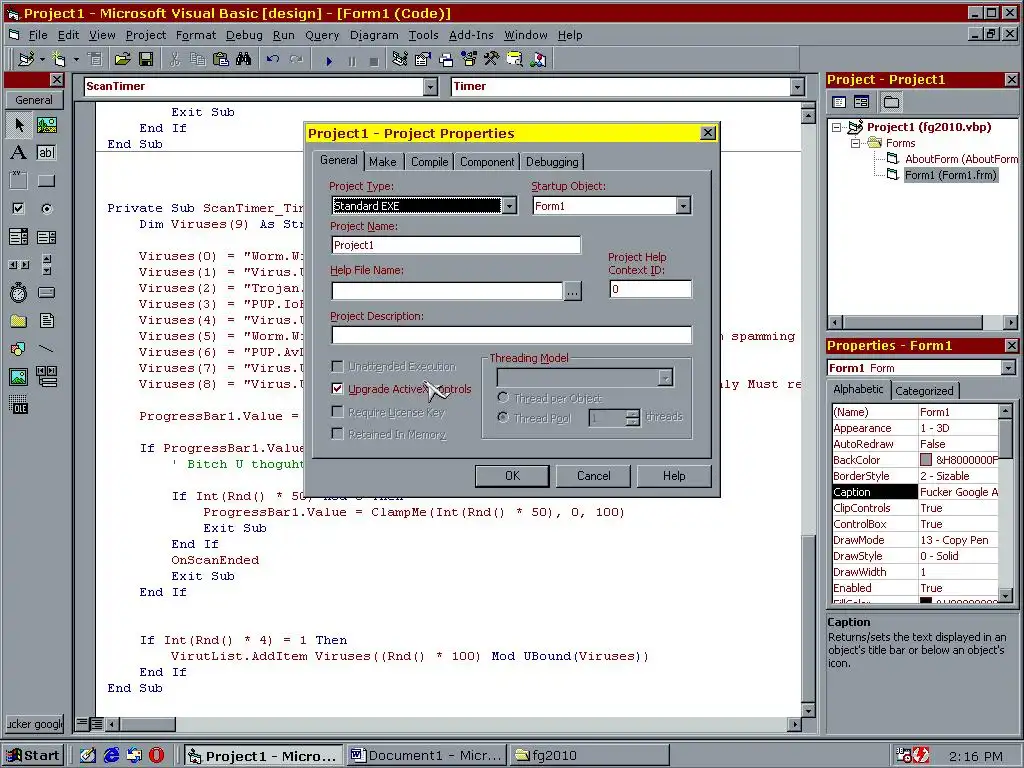1024x768 pixels.
Task: Select the Timer stopwatch tool
Action: click(19, 293)
